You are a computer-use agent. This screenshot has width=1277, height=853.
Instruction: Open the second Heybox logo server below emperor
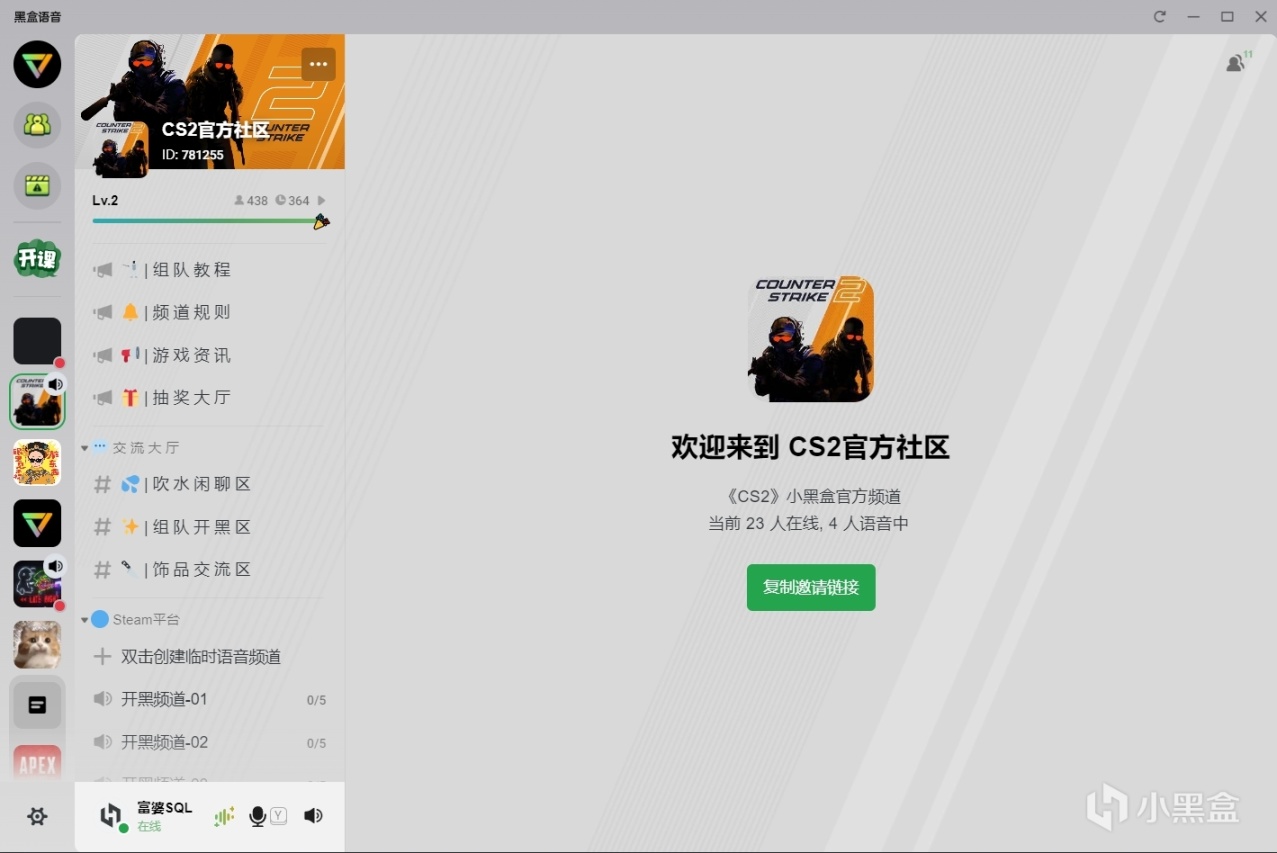tap(37, 523)
